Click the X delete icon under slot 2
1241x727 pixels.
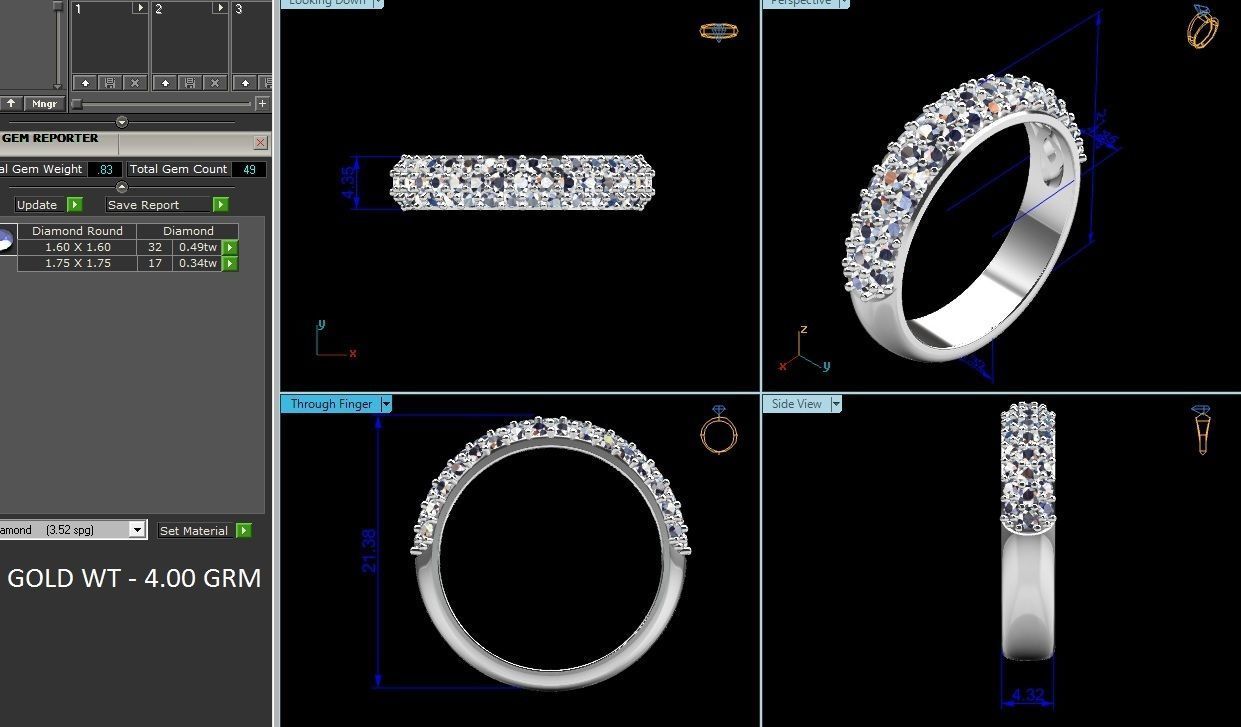click(215, 83)
